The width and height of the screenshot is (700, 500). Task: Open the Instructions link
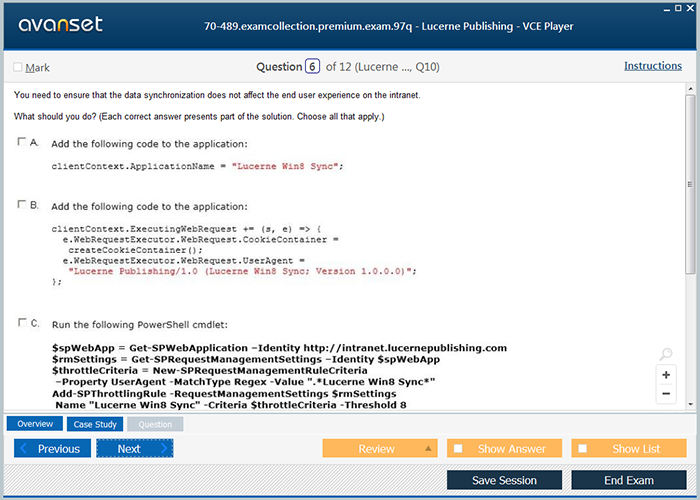(x=653, y=66)
